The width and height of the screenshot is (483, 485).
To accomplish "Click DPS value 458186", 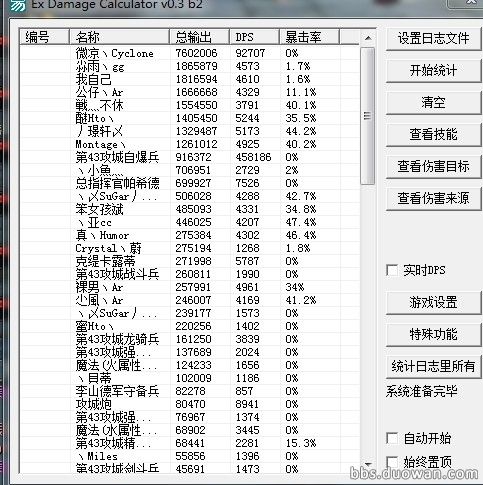I will pyautogui.click(x=253, y=157).
